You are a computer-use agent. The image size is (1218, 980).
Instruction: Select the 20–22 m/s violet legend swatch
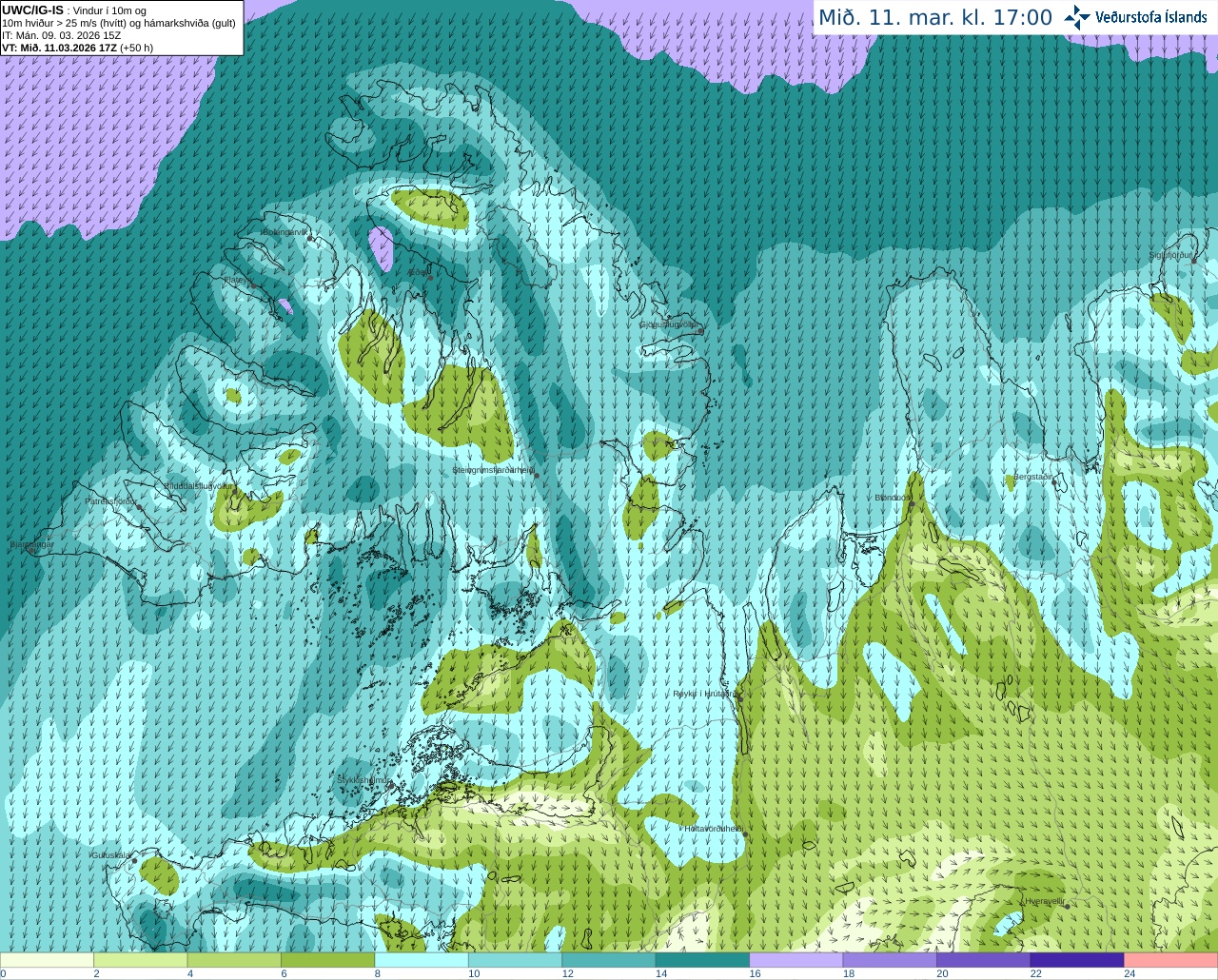(984, 960)
